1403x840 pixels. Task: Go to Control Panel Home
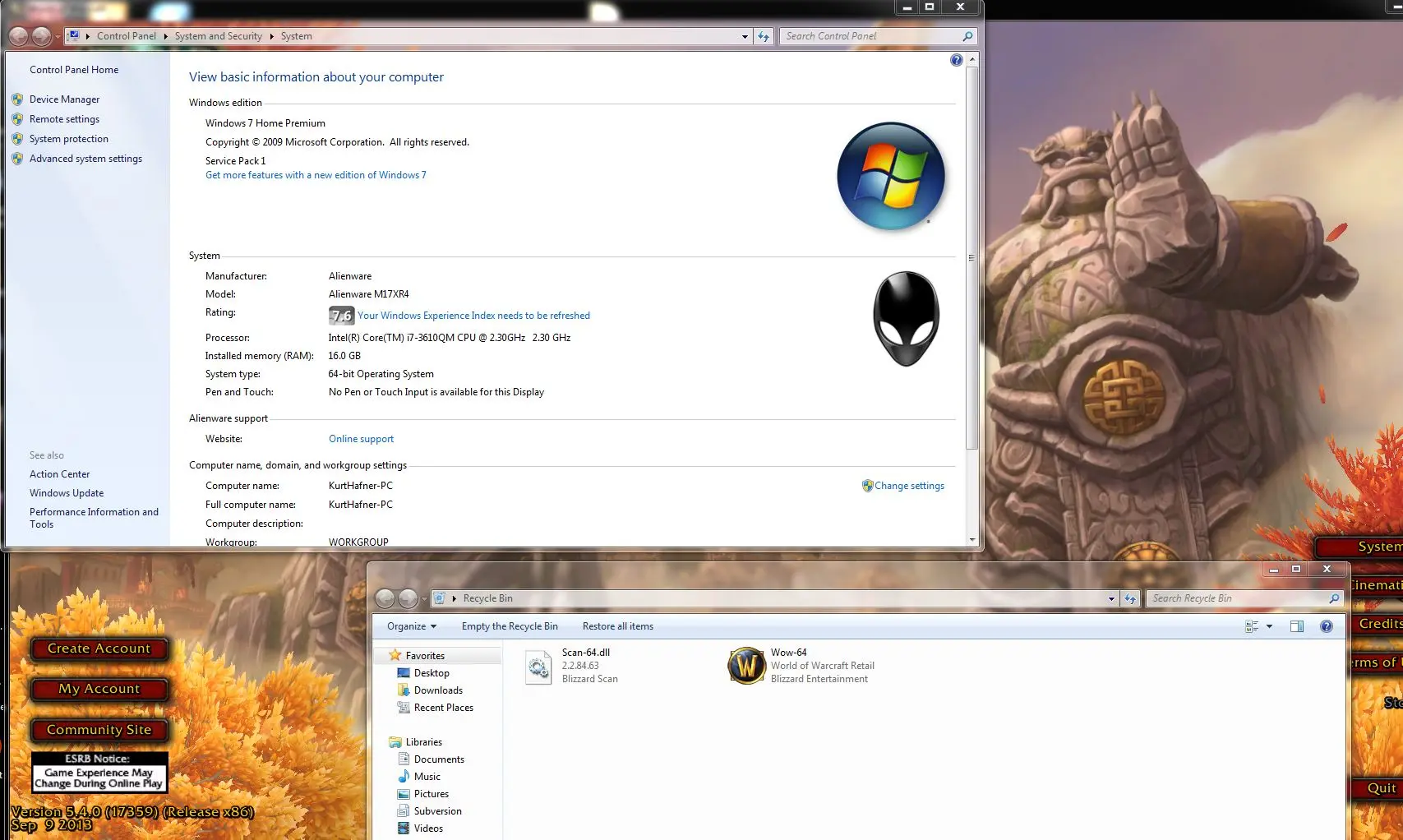[74, 70]
